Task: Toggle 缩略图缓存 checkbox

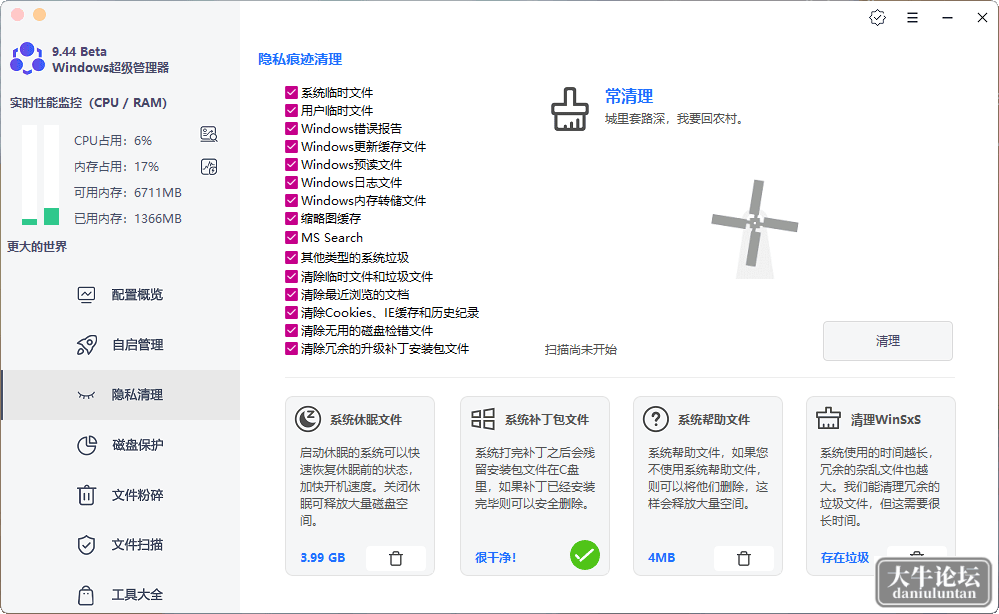Action: point(291,218)
